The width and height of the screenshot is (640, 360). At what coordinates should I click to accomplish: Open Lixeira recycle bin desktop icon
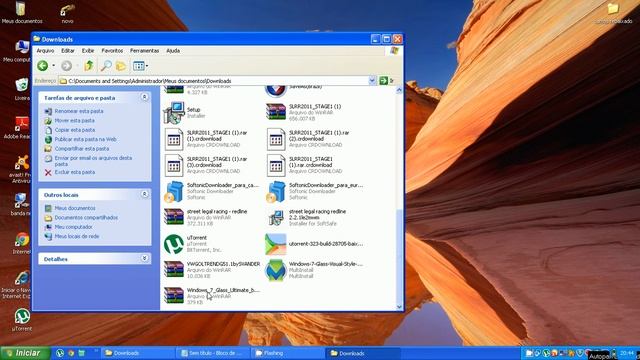tap(22, 89)
